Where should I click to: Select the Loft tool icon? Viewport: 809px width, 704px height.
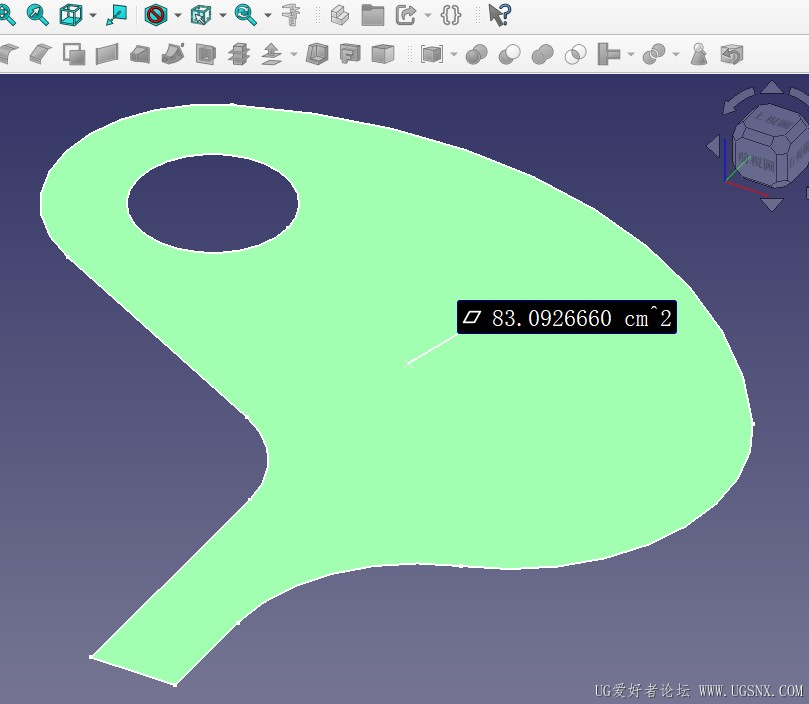click(x=140, y=54)
